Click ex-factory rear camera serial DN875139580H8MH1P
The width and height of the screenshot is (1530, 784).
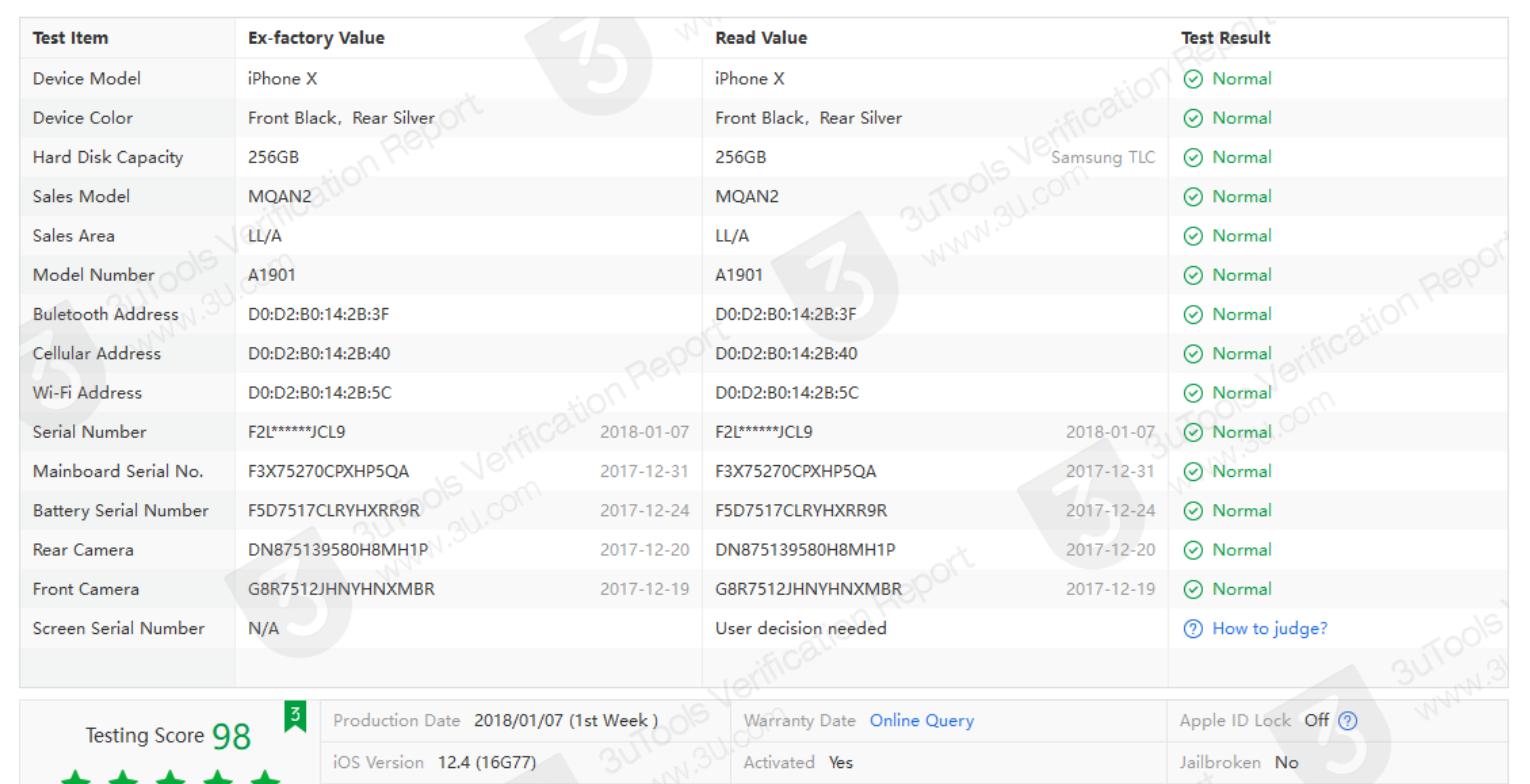pos(338,549)
